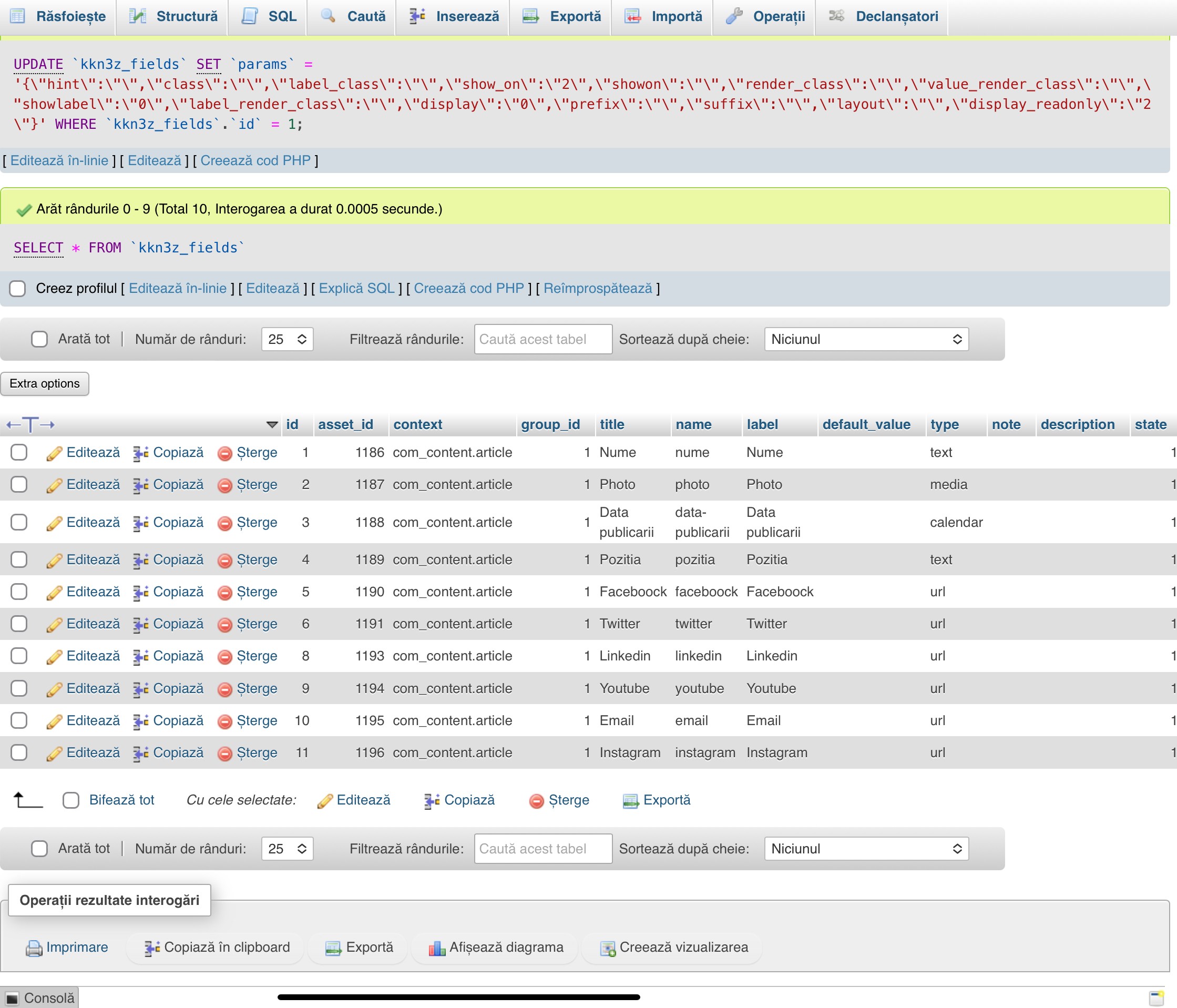1177x1008 pixels.
Task: Click the Copiază în clipboard icon
Action: pyautogui.click(x=152, y=948)
